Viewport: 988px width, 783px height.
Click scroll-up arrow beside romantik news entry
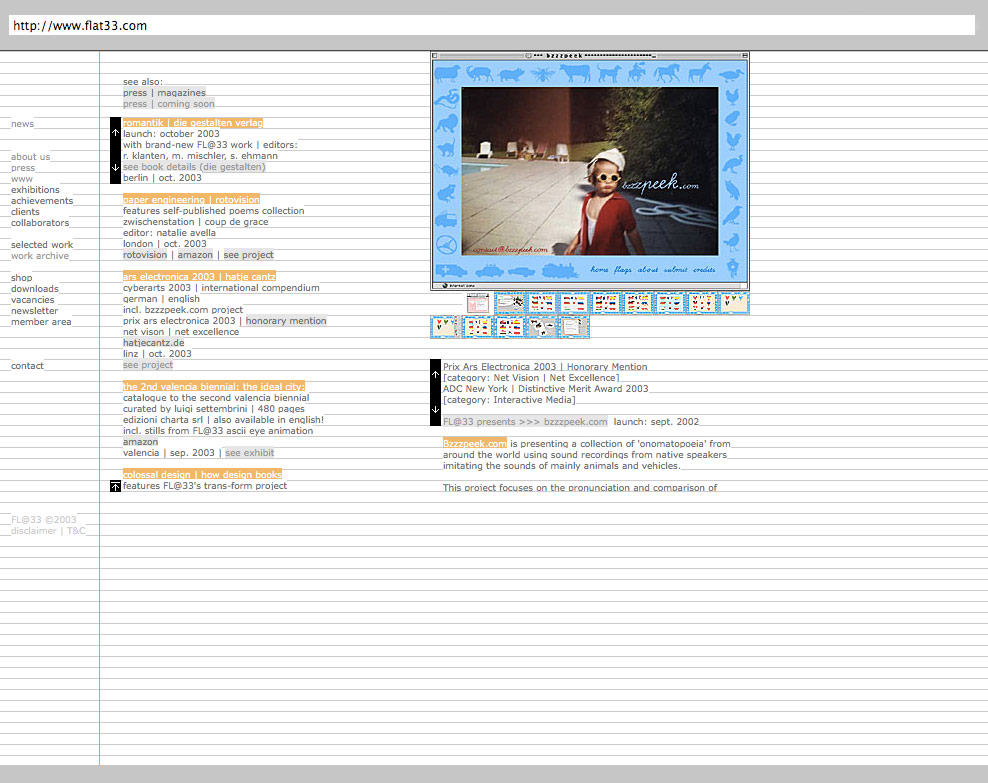point(115,133)
